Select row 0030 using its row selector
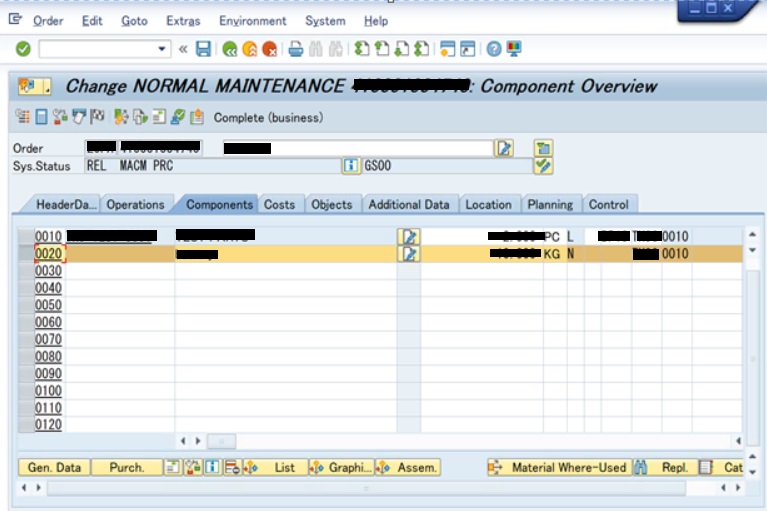The image size is (767, 511). (26, 271)
